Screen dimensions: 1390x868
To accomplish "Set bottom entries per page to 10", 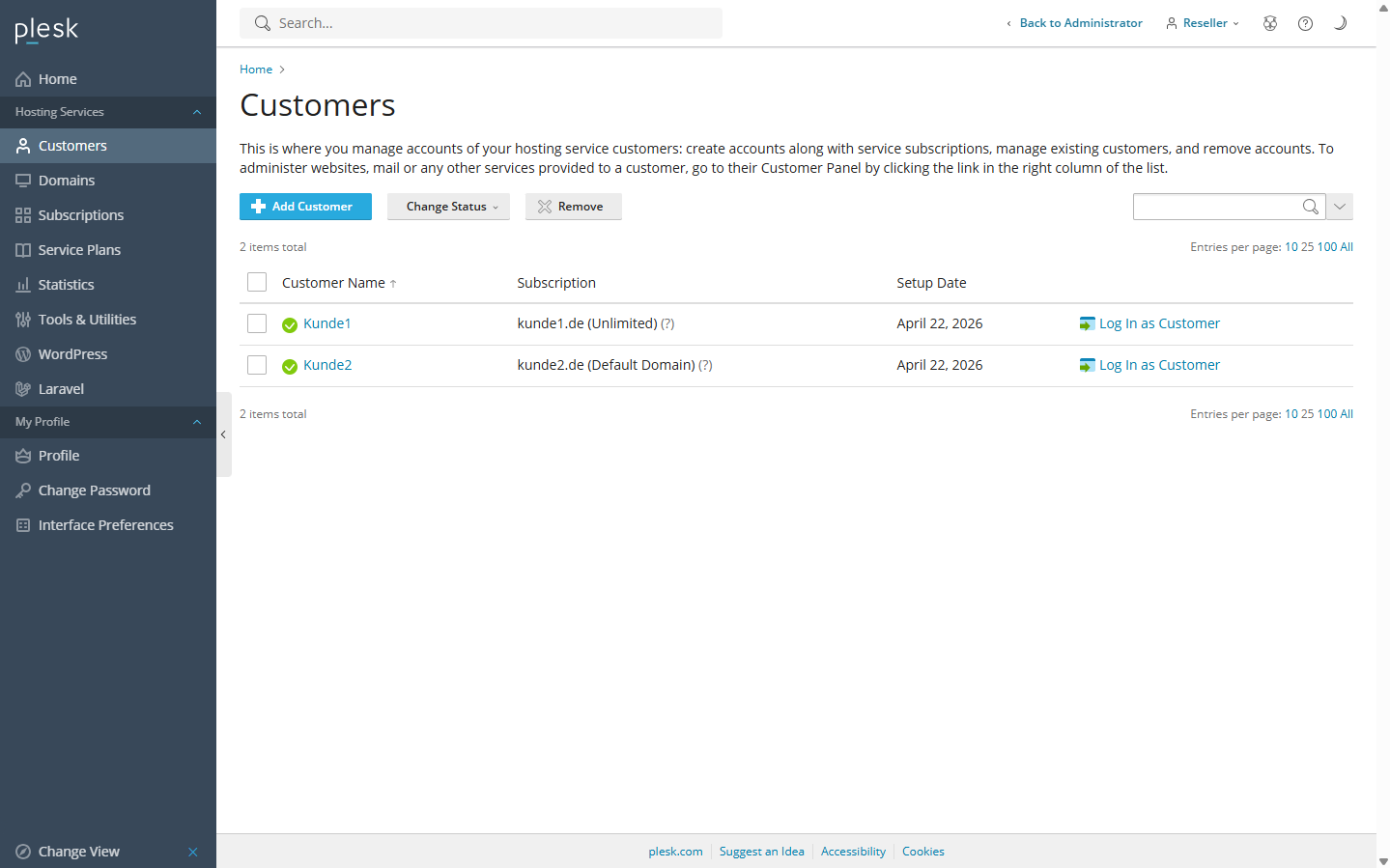I will pos(1291,414).
